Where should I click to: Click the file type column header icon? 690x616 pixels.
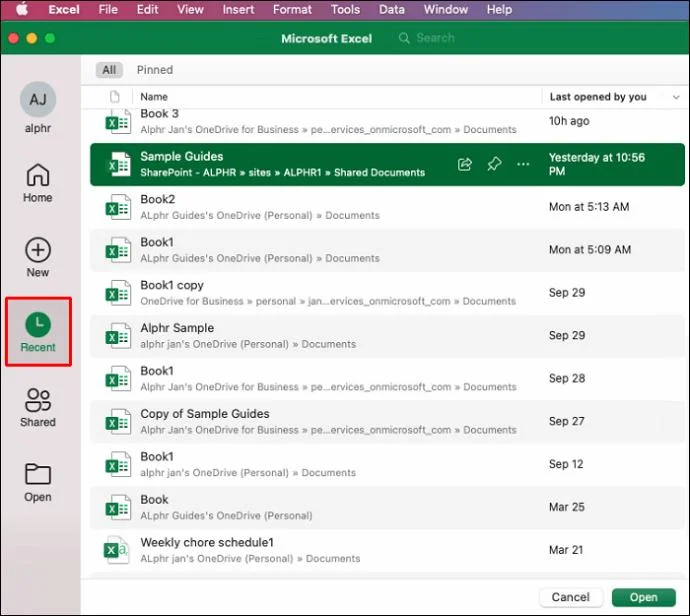114,97
